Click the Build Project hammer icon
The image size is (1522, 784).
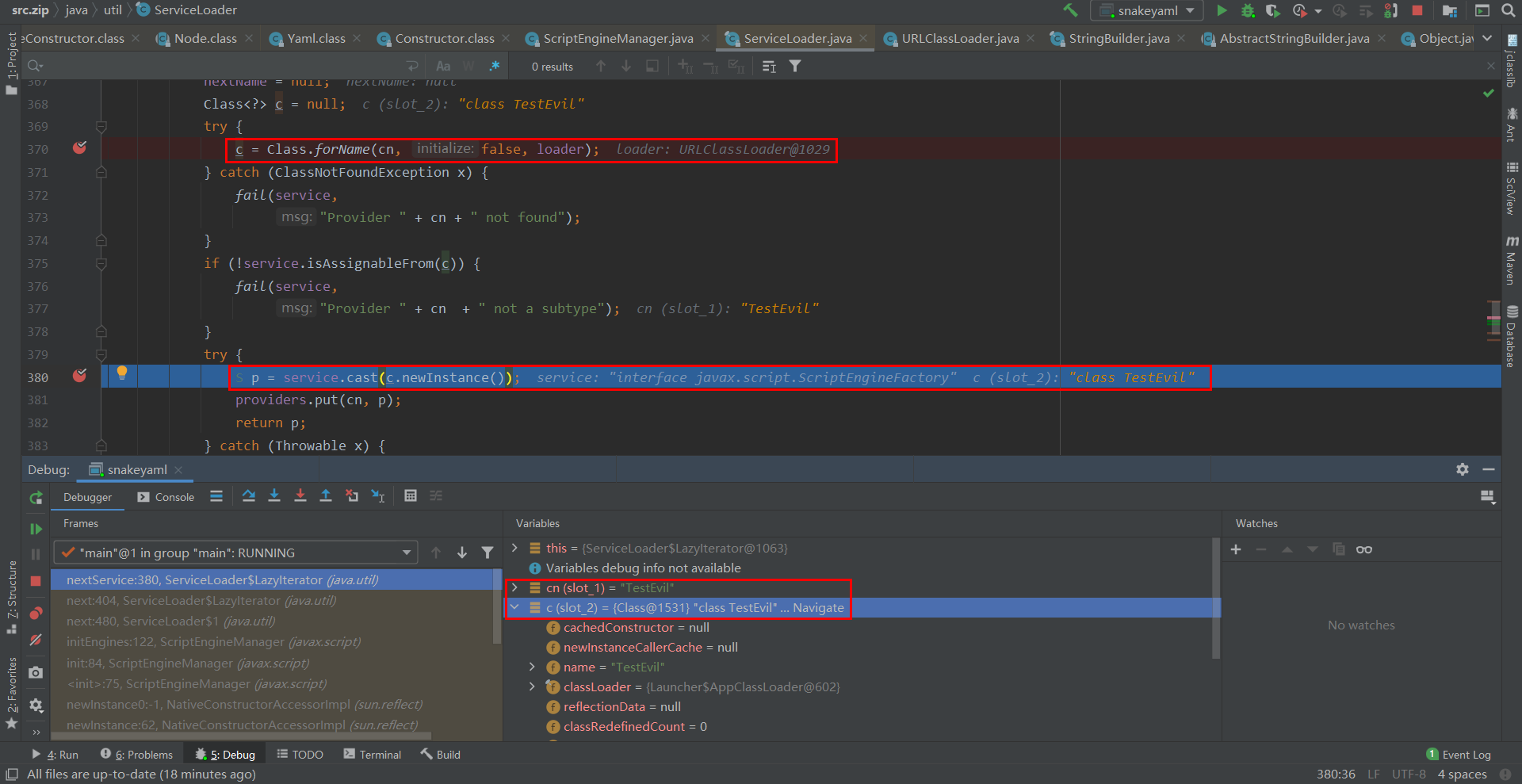pyautogui.click(x=1070, y=10)
